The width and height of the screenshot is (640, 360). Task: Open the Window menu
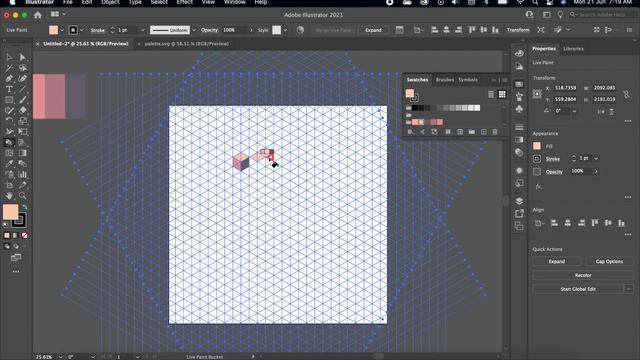(x=235, y=2)
